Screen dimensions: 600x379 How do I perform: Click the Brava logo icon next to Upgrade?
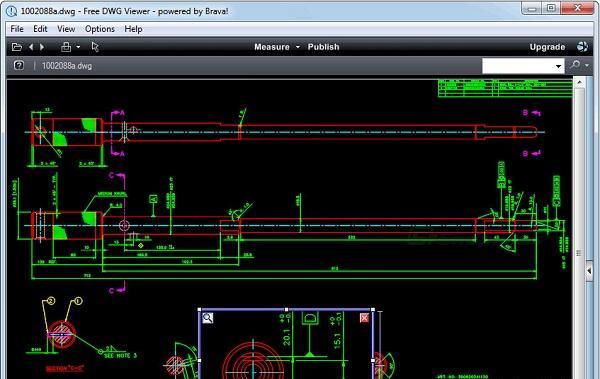[x=582, y=47]
